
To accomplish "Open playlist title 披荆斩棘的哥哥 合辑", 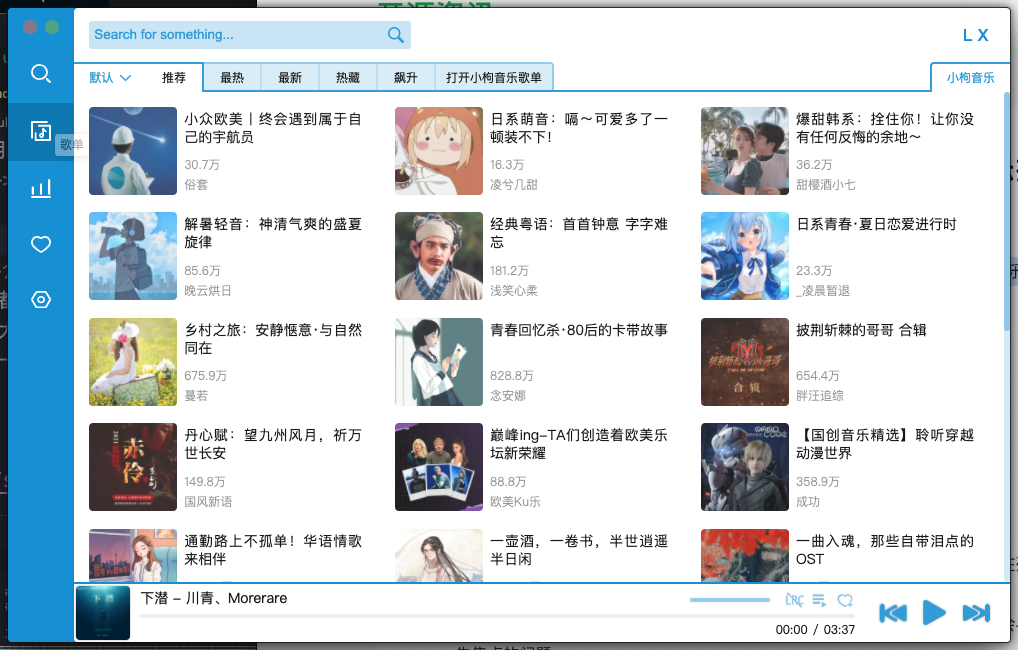I will click(x=861, y=330).
